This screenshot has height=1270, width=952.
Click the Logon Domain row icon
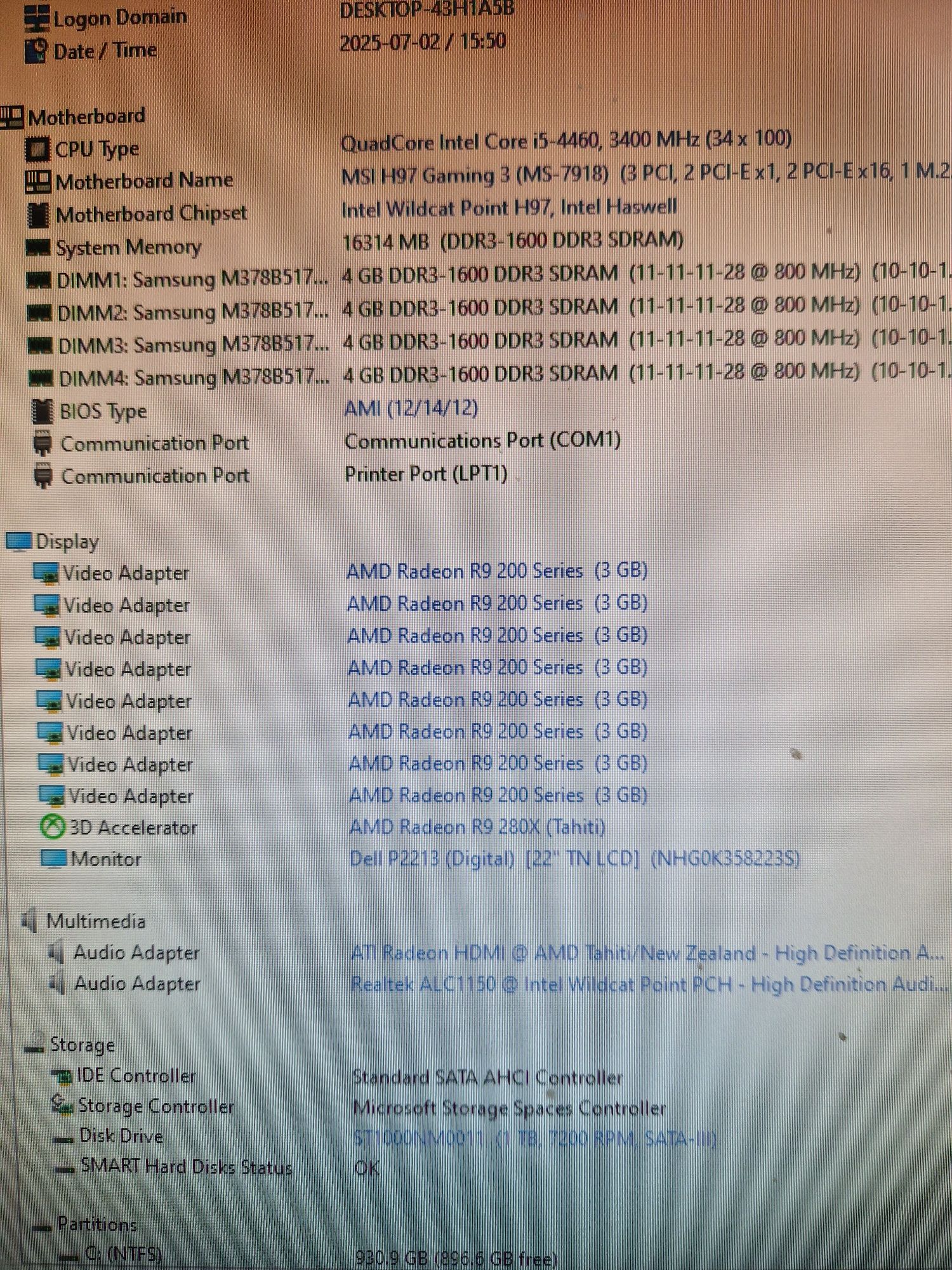36,17
